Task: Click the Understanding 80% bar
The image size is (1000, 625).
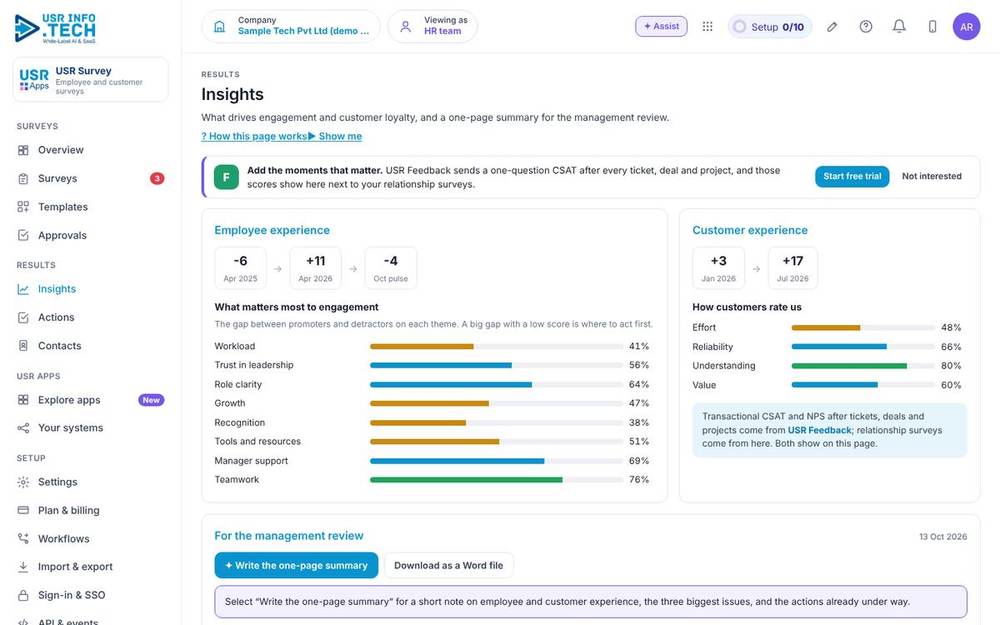Action: 863,366
